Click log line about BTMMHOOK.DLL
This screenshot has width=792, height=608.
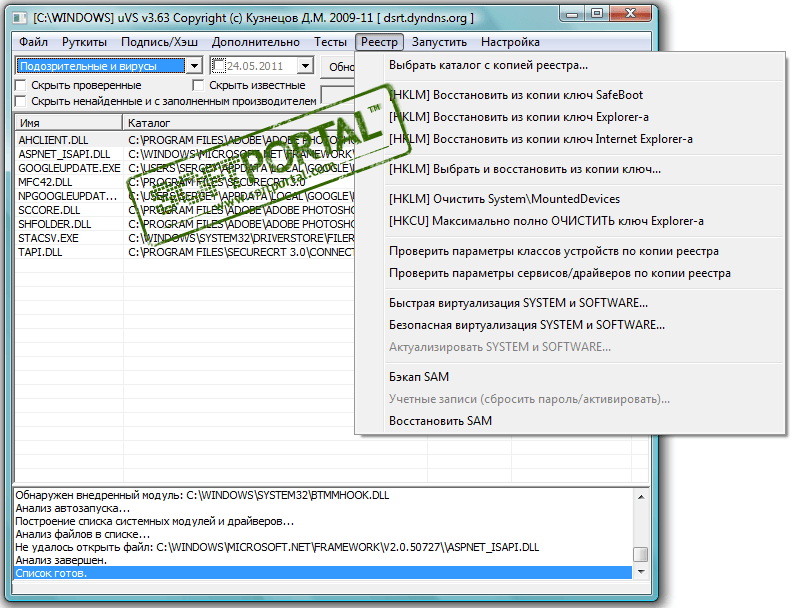tap(323, 495)
